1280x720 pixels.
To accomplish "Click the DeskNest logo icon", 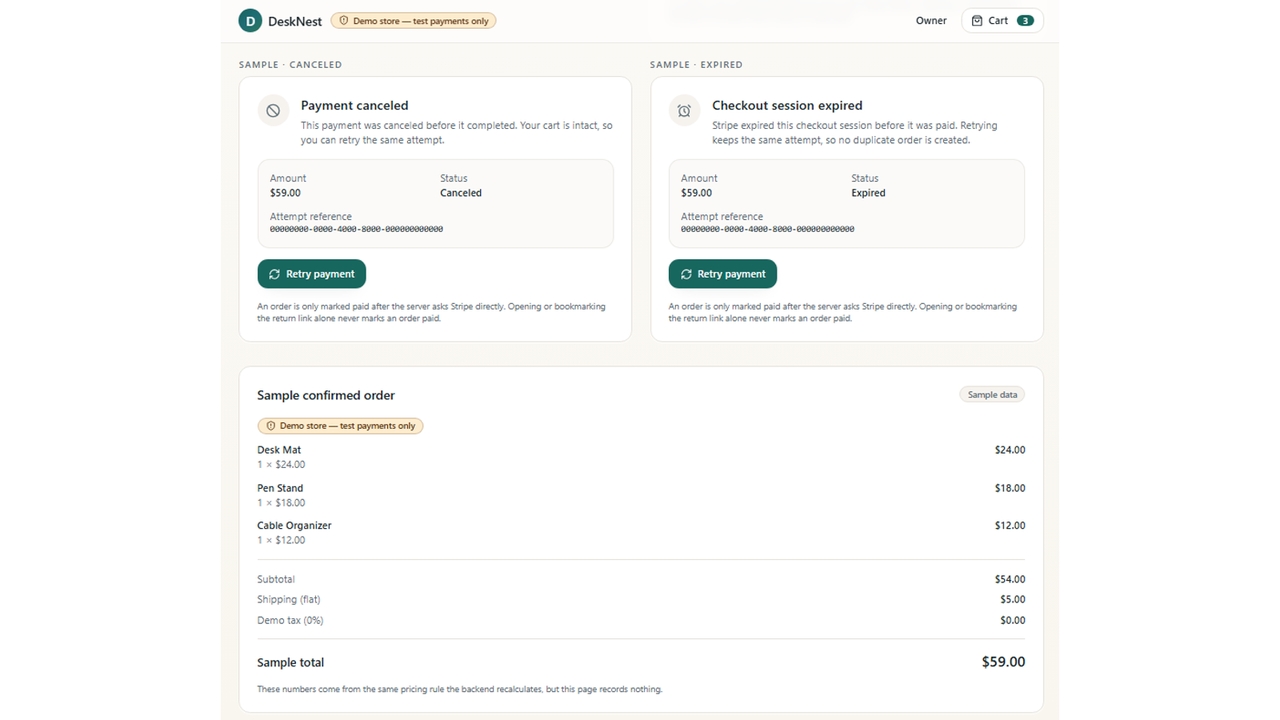I will (250, 21).
